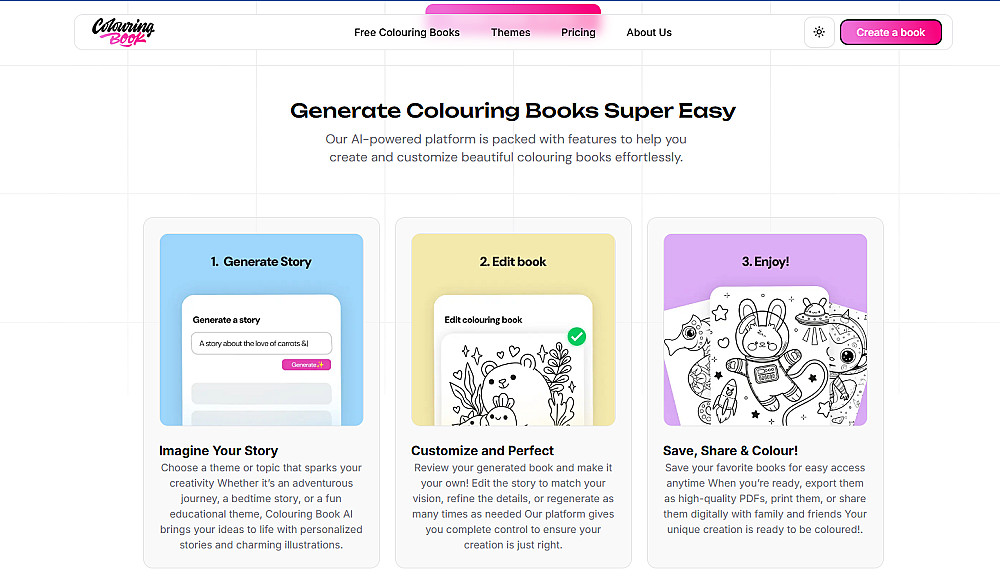This screenshot has height=587, width=1000.
Task: Open the Themes menu item
Action: coord(510,32)
